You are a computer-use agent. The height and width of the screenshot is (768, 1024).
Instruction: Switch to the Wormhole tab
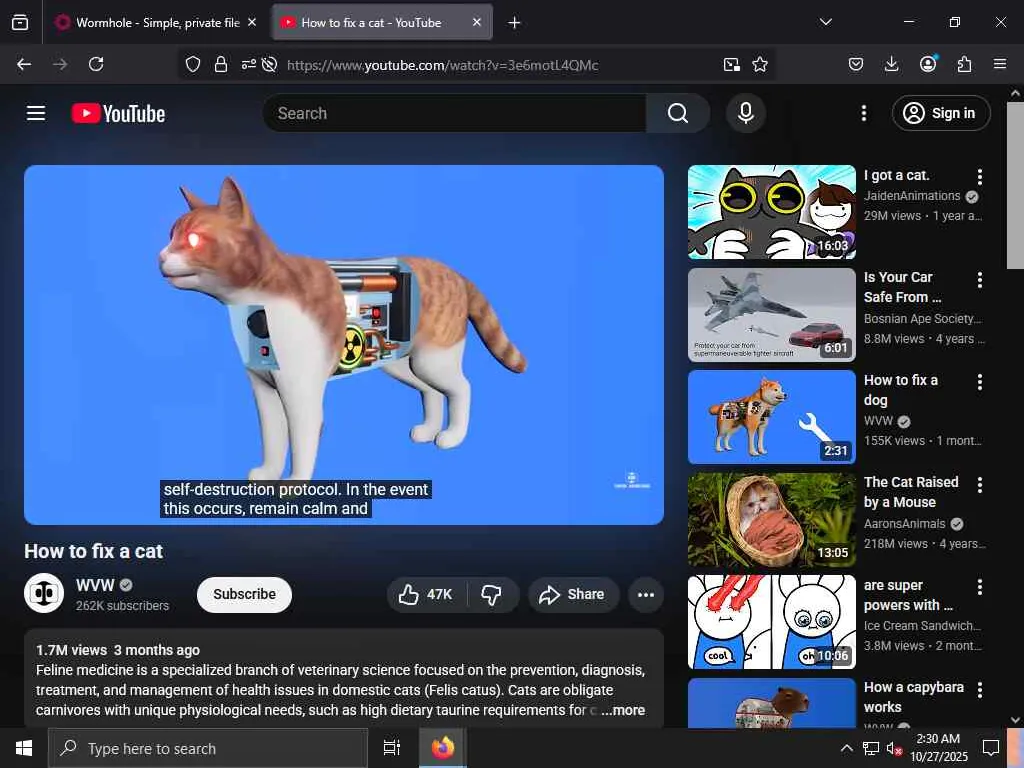157,22
